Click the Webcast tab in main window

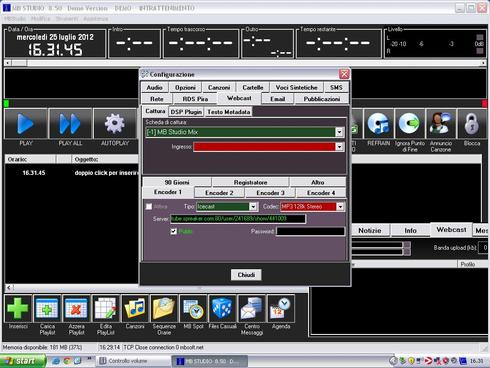coord(451,230)
